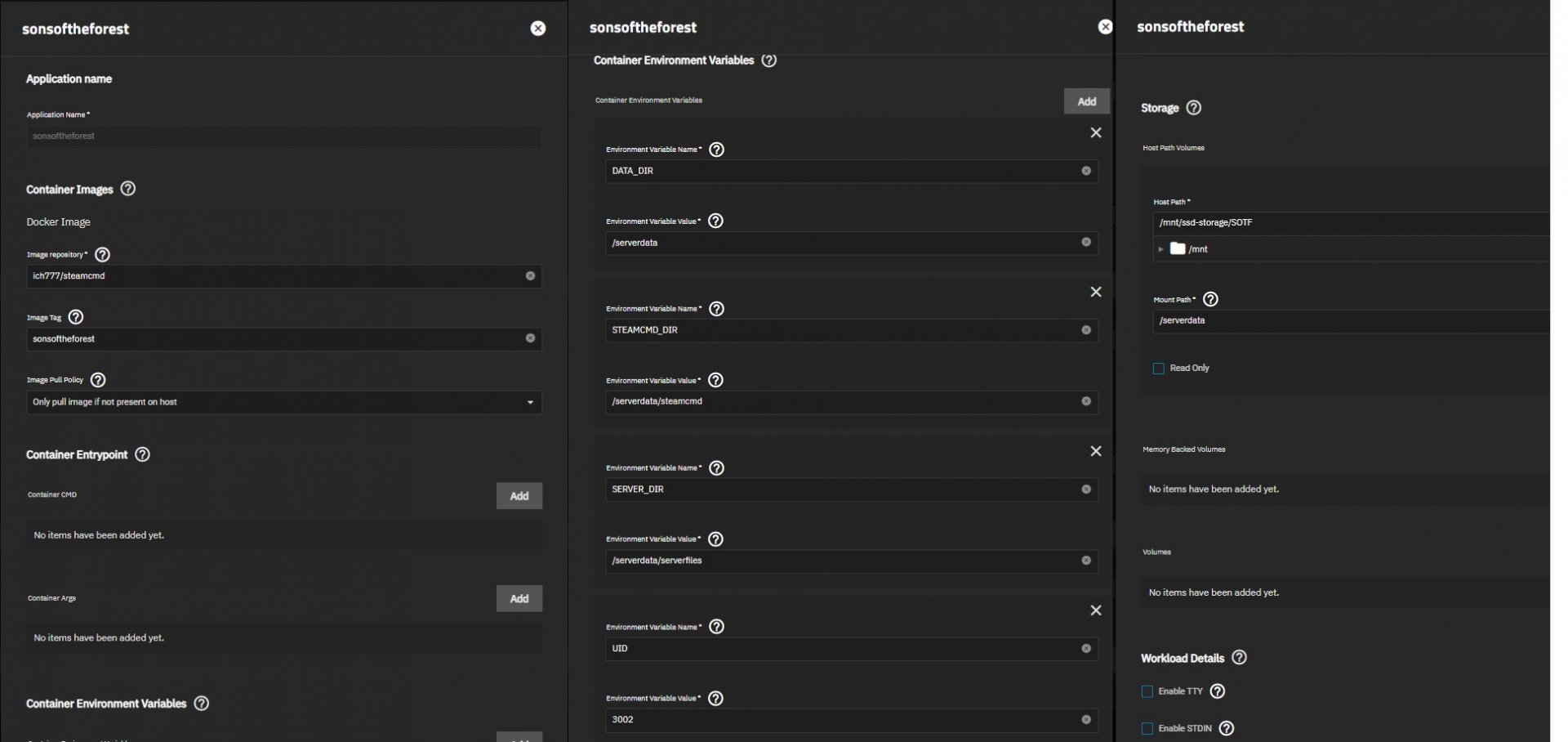Show help for Mount Path field
Image resolution: width=1568 pixels, height=742 pixels.
[x=1211, y=299]
